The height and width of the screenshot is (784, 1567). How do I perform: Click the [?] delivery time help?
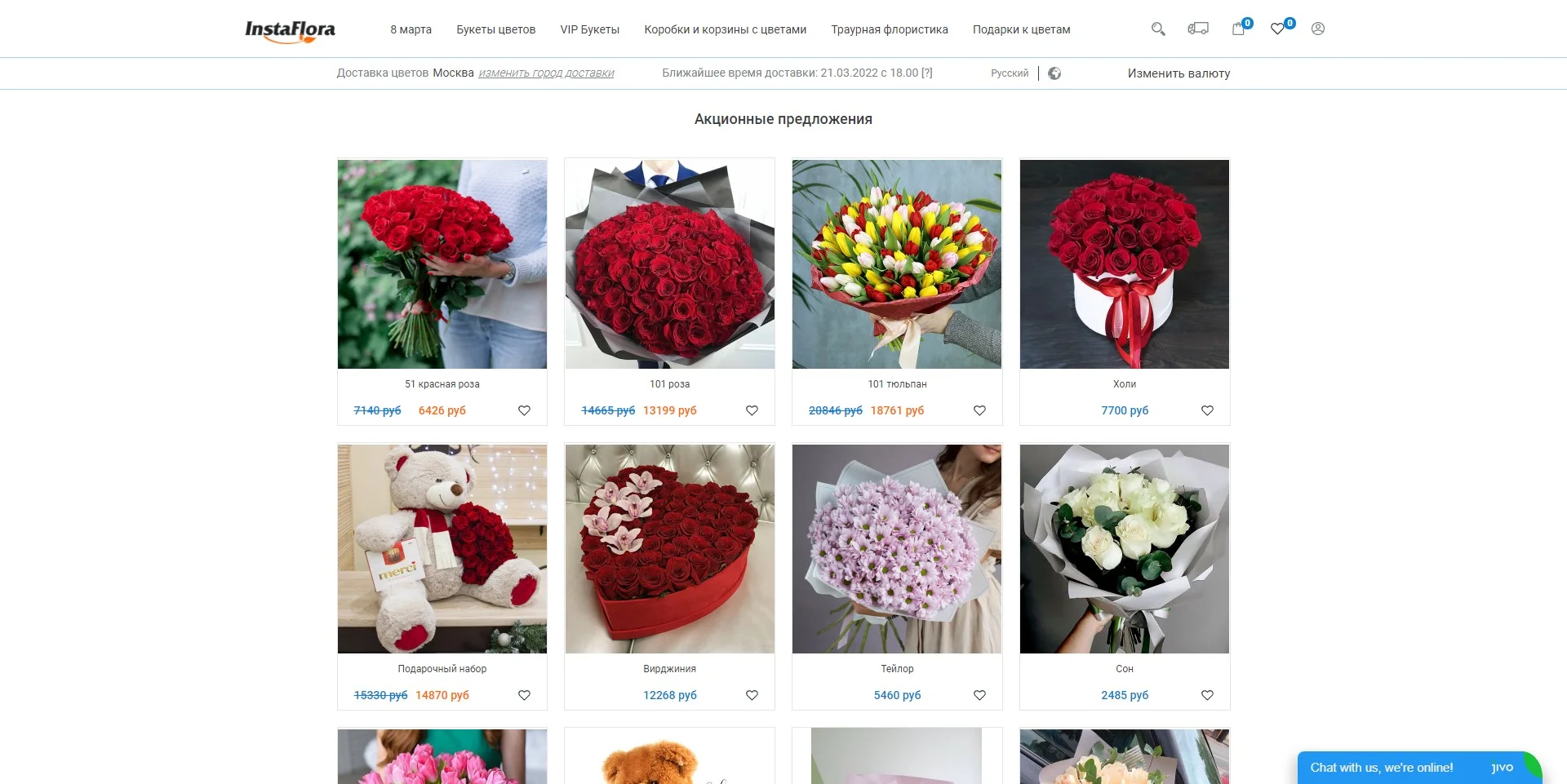click(927, 73)
